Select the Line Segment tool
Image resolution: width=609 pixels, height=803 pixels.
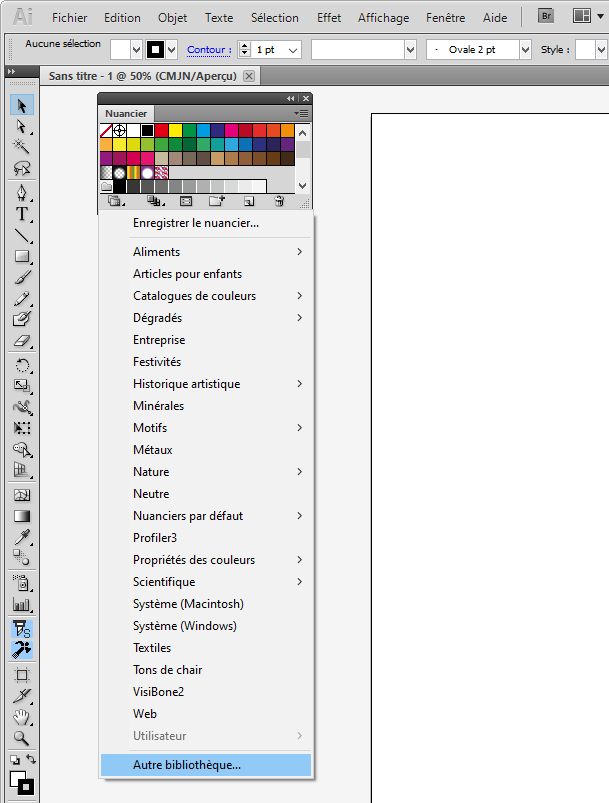22,235
